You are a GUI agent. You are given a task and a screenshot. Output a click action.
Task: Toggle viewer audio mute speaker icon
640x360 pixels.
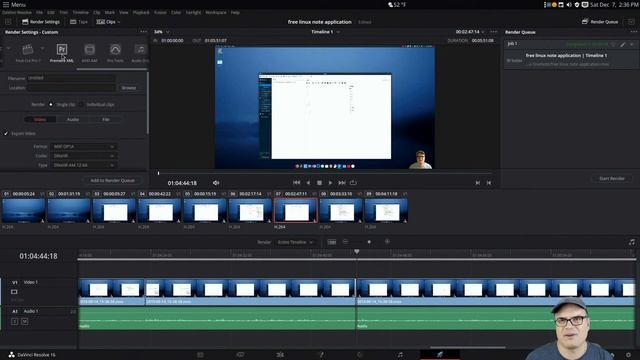(x=216, y=183)
